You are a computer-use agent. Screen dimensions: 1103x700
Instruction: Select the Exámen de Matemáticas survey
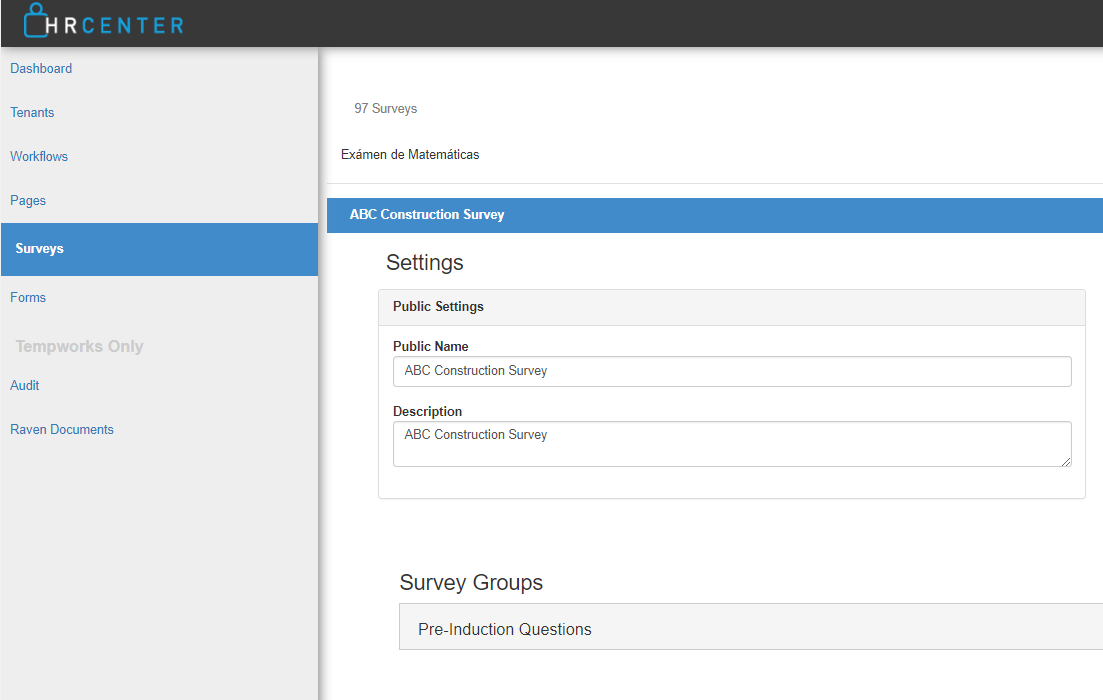click(410, 155)
